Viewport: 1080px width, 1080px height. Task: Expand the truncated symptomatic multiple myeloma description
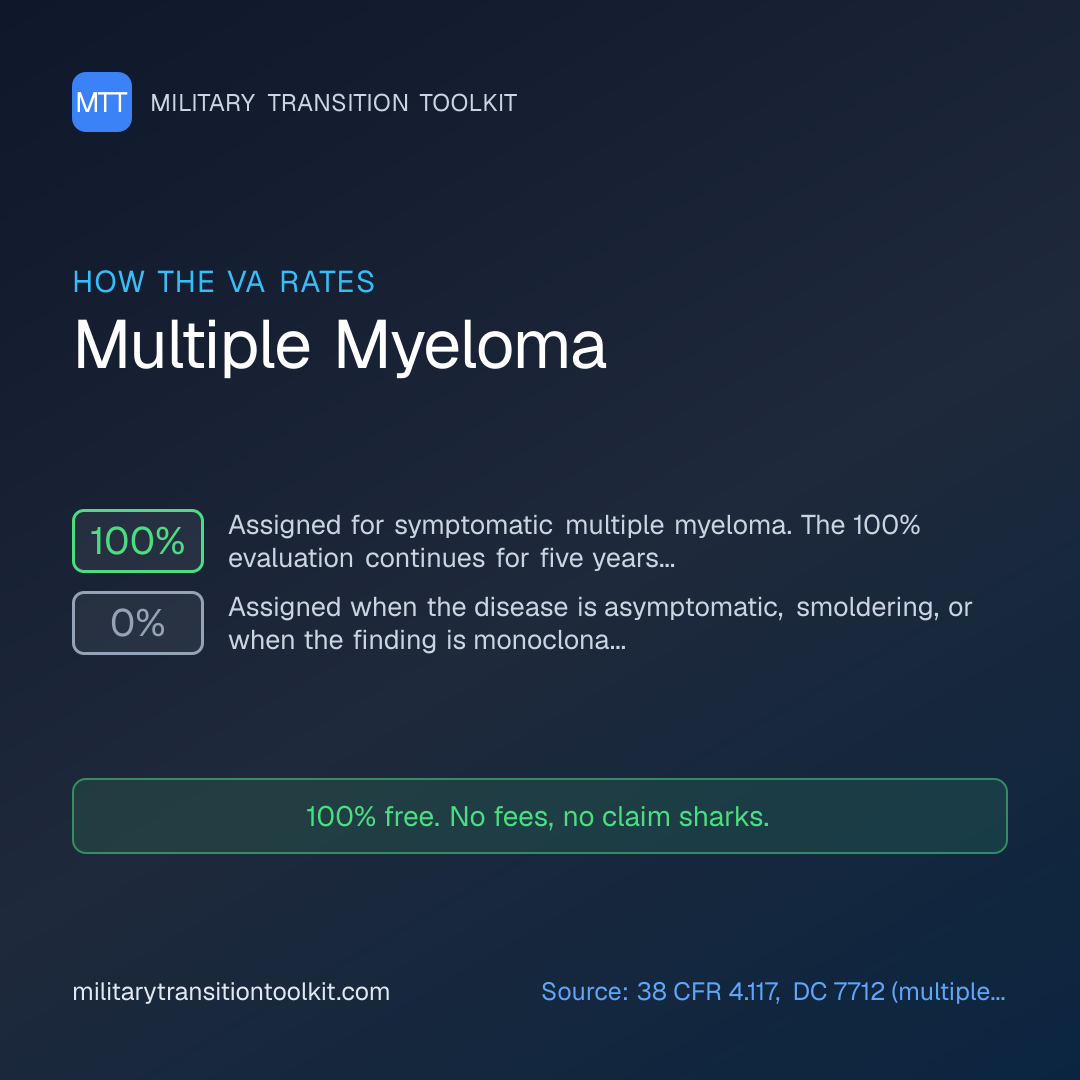574,541
